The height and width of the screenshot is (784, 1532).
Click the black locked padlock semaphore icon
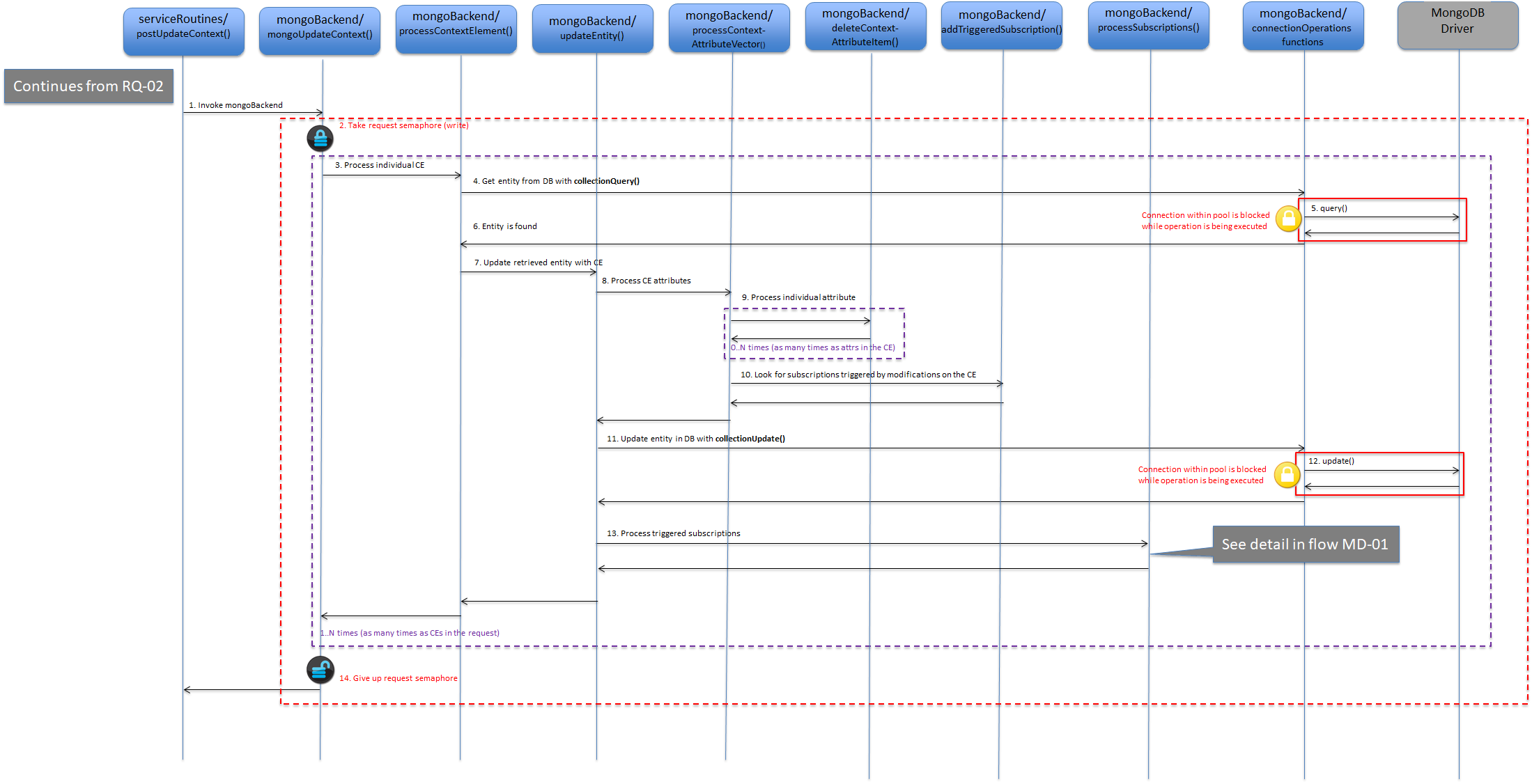click(x=320, y=139)
